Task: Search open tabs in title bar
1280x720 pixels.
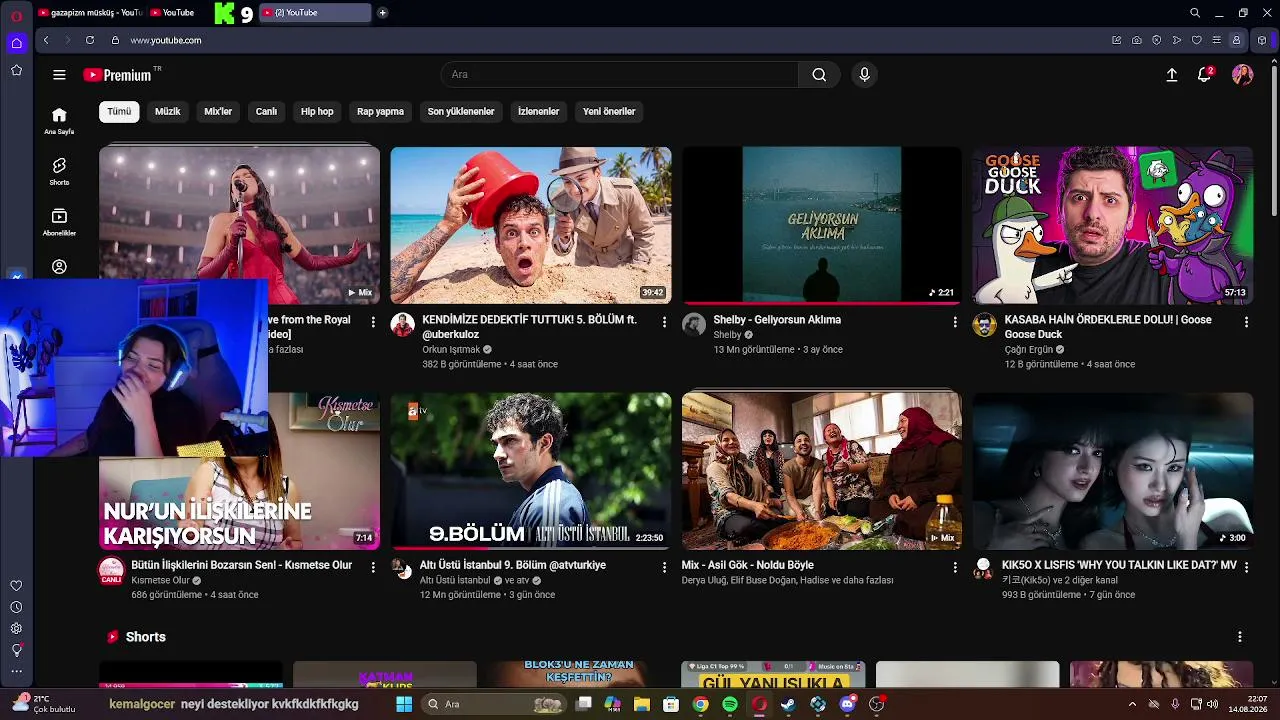Action: tap(1195, 13)
